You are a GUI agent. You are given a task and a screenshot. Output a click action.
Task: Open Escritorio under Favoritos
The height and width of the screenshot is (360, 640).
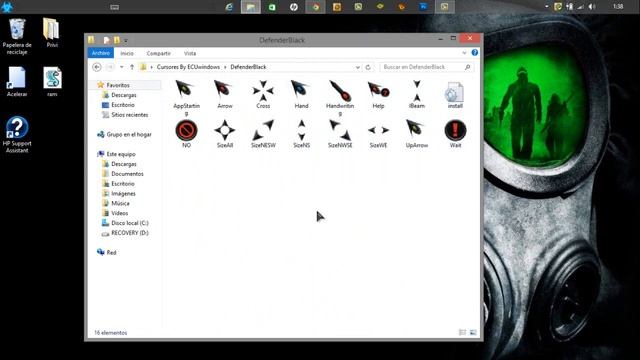(x=122, y=105)
